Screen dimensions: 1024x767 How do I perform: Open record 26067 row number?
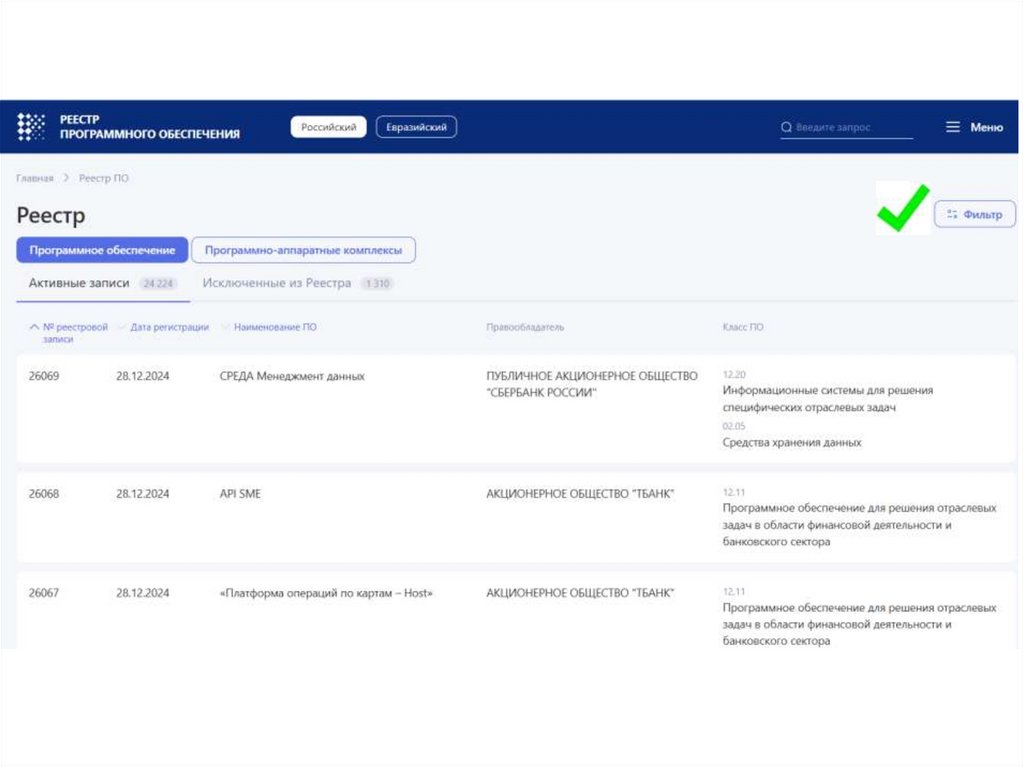[44, 593]
